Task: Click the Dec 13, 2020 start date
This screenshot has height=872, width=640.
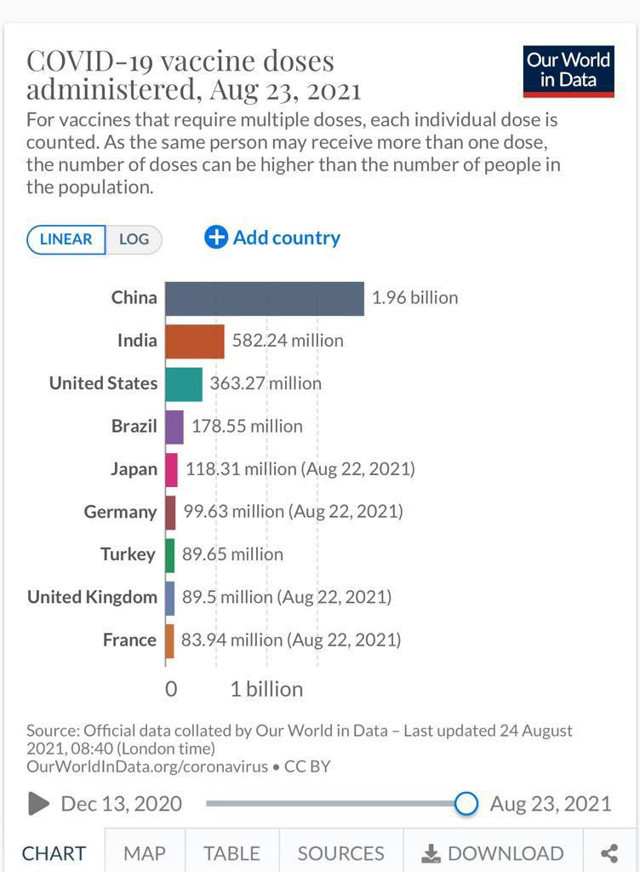Action: (x=121, y=804)
